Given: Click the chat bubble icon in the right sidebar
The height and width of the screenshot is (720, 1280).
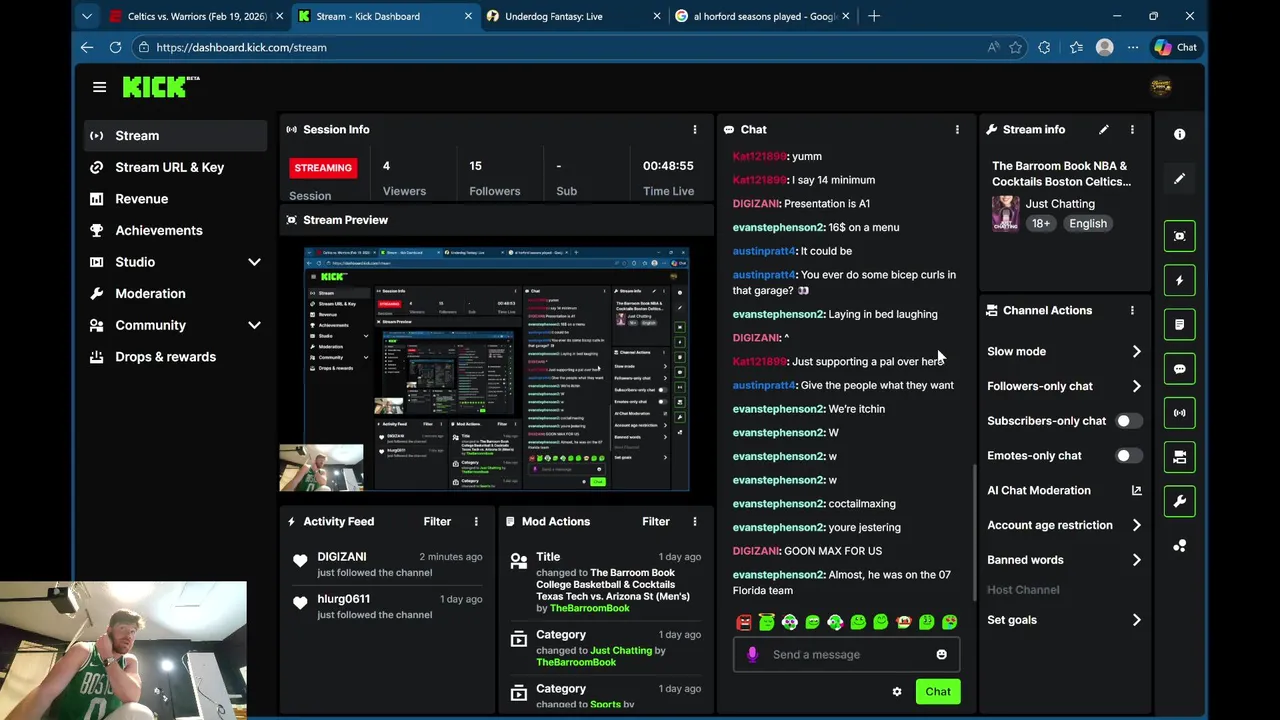Looking at the screenshot, I should [1179, 368].
